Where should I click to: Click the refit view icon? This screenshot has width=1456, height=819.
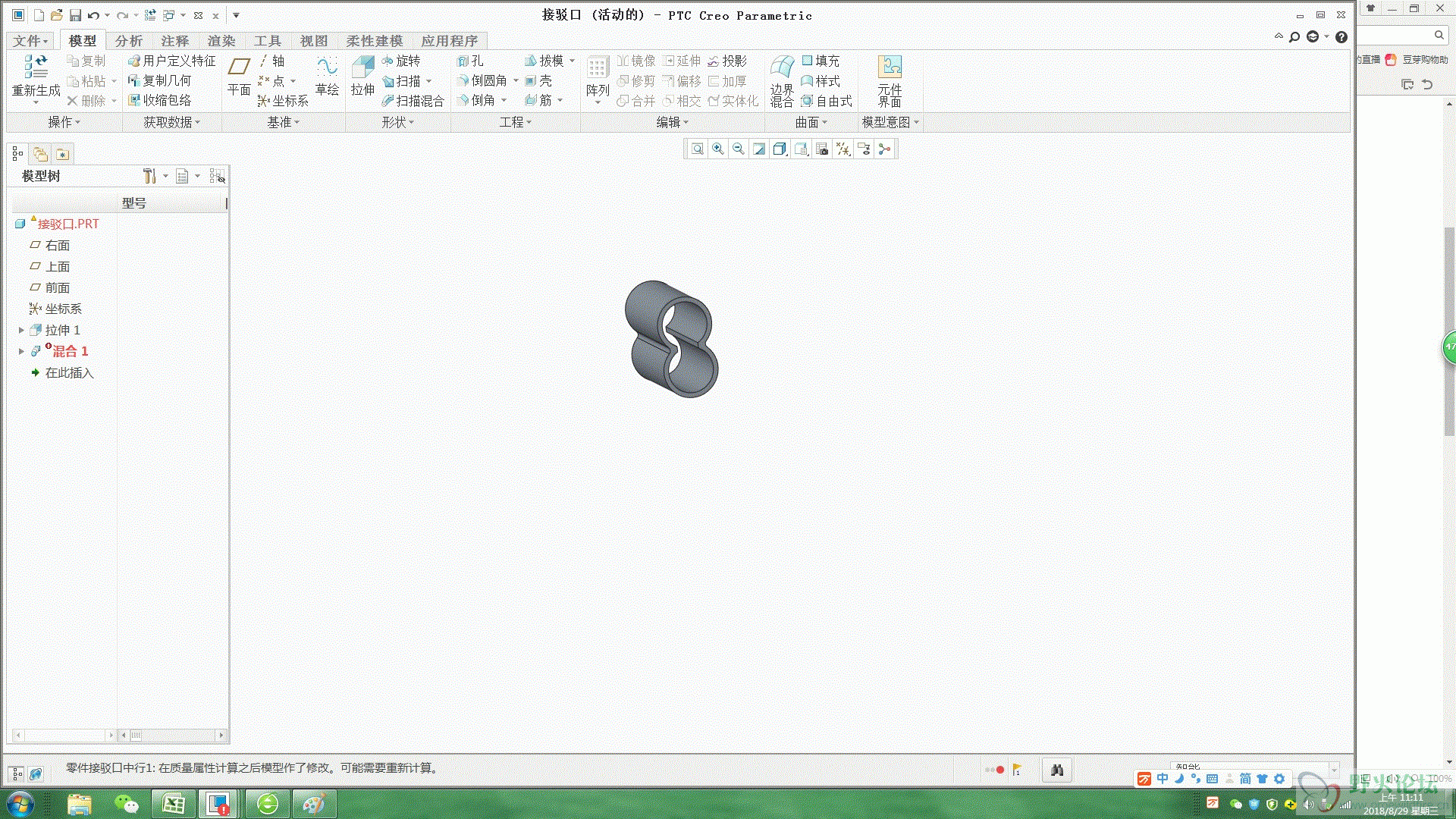[x=697, y=149]
